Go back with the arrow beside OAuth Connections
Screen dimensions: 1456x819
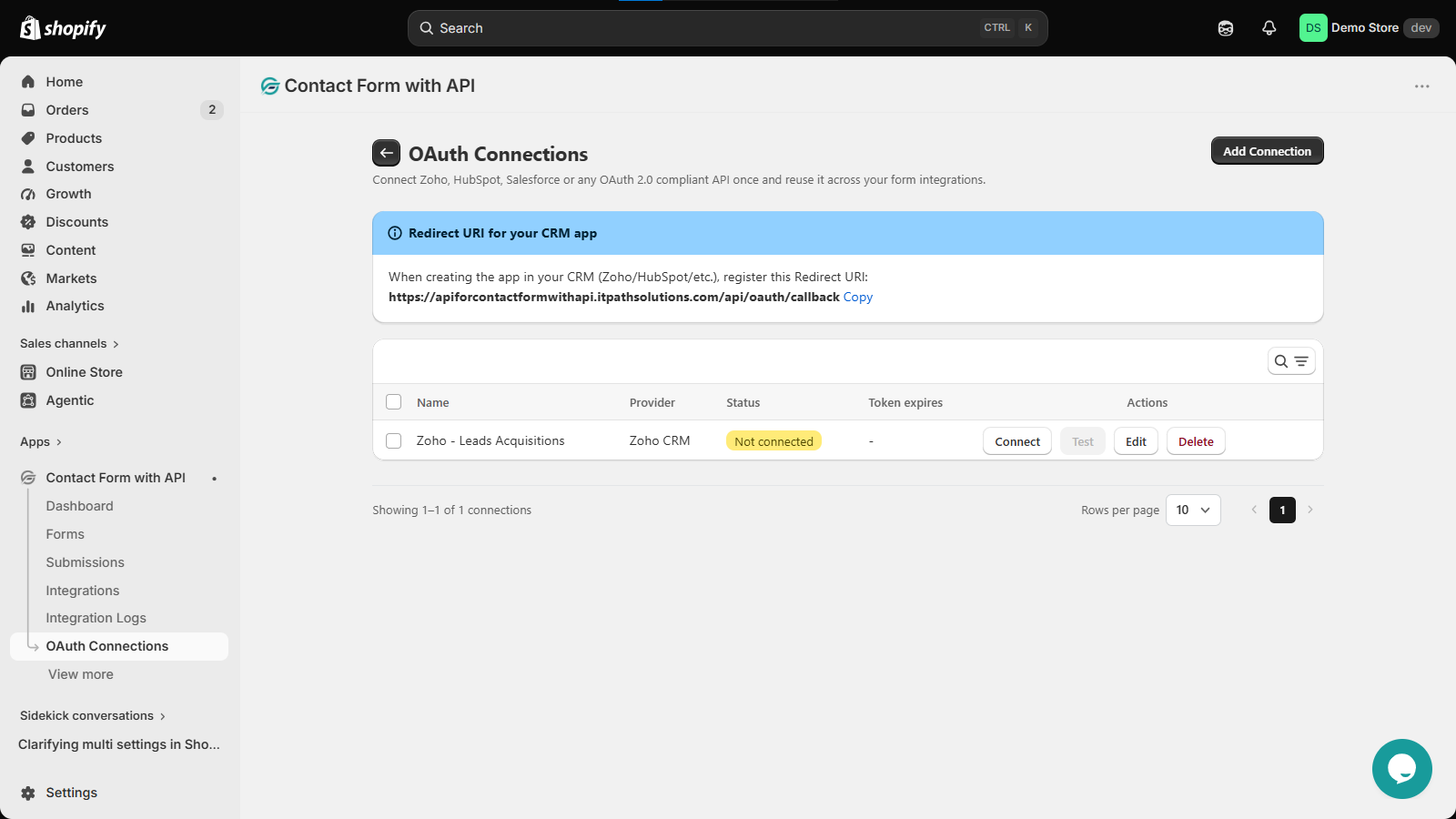(x=386, y=153)
